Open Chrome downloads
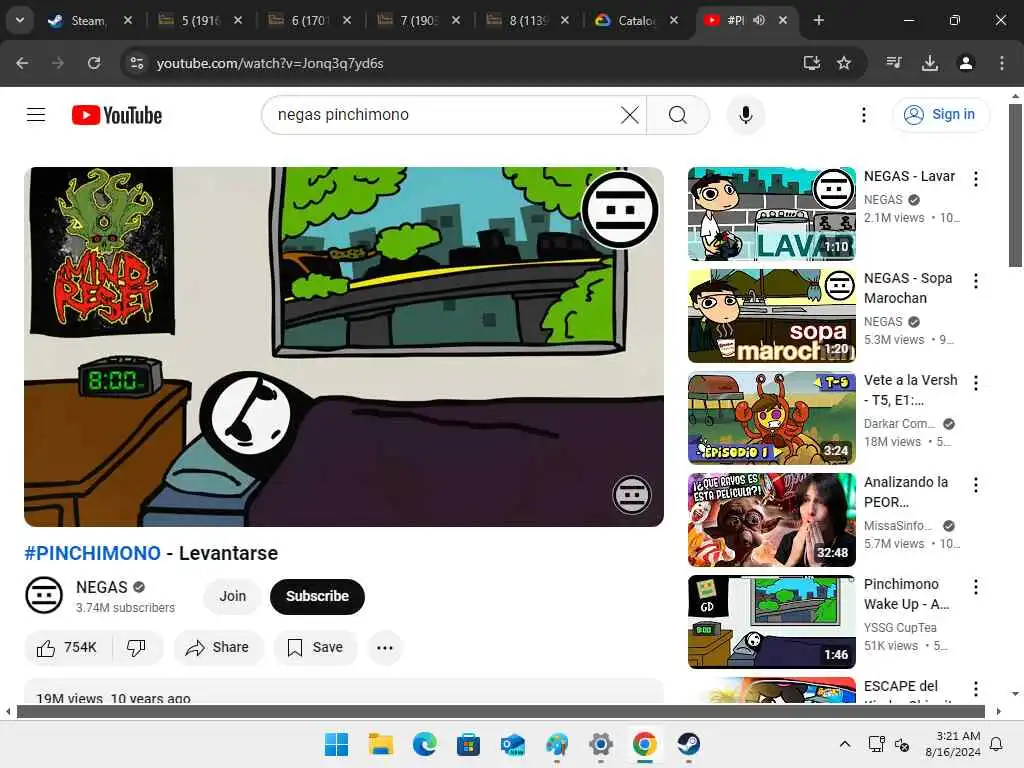 930,63
